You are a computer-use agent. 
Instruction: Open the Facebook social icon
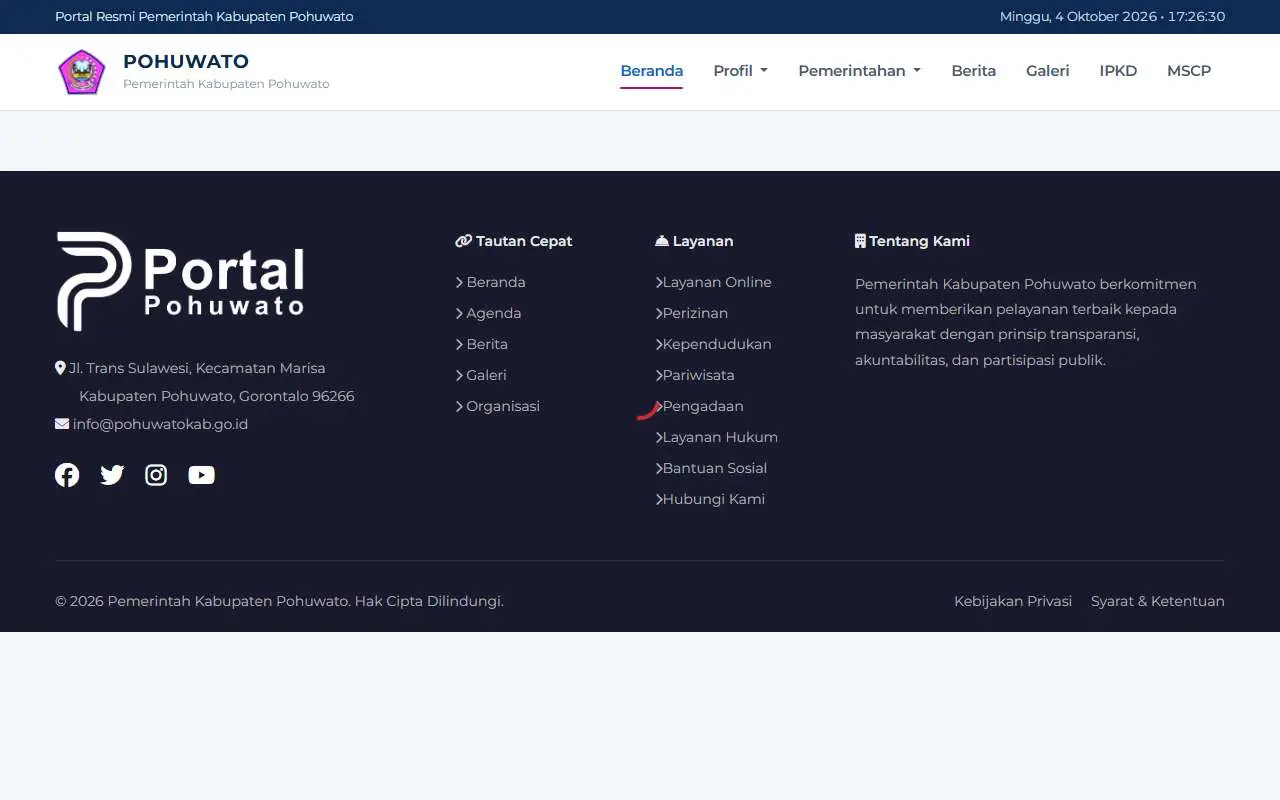[x=67, y=475]
